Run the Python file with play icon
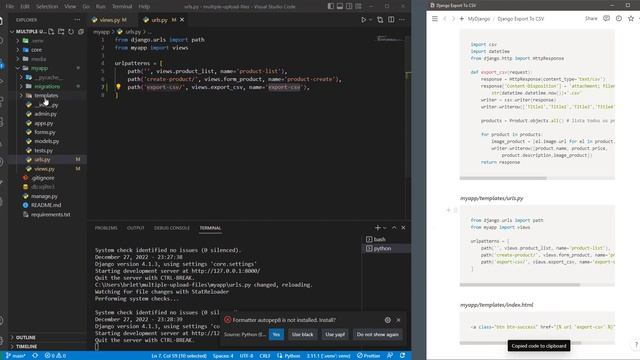 363,20
